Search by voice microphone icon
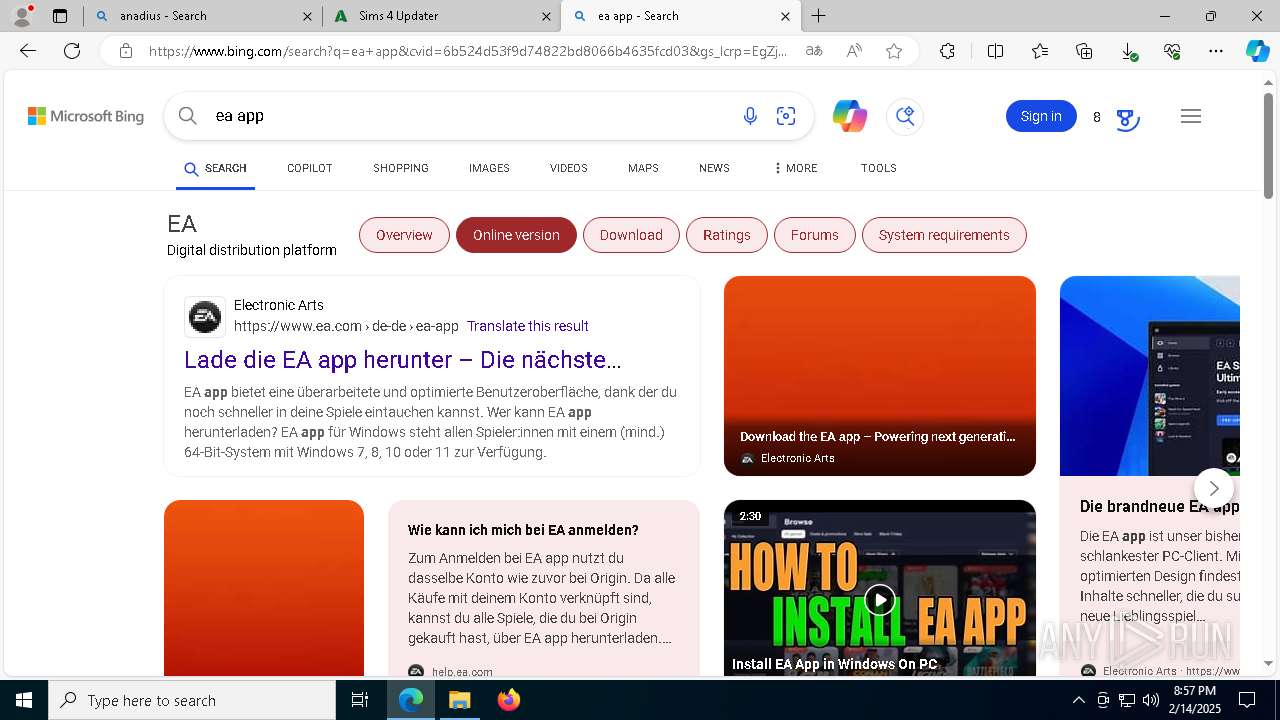Viewport: 1280px width, 720px height. coord(750,116)
